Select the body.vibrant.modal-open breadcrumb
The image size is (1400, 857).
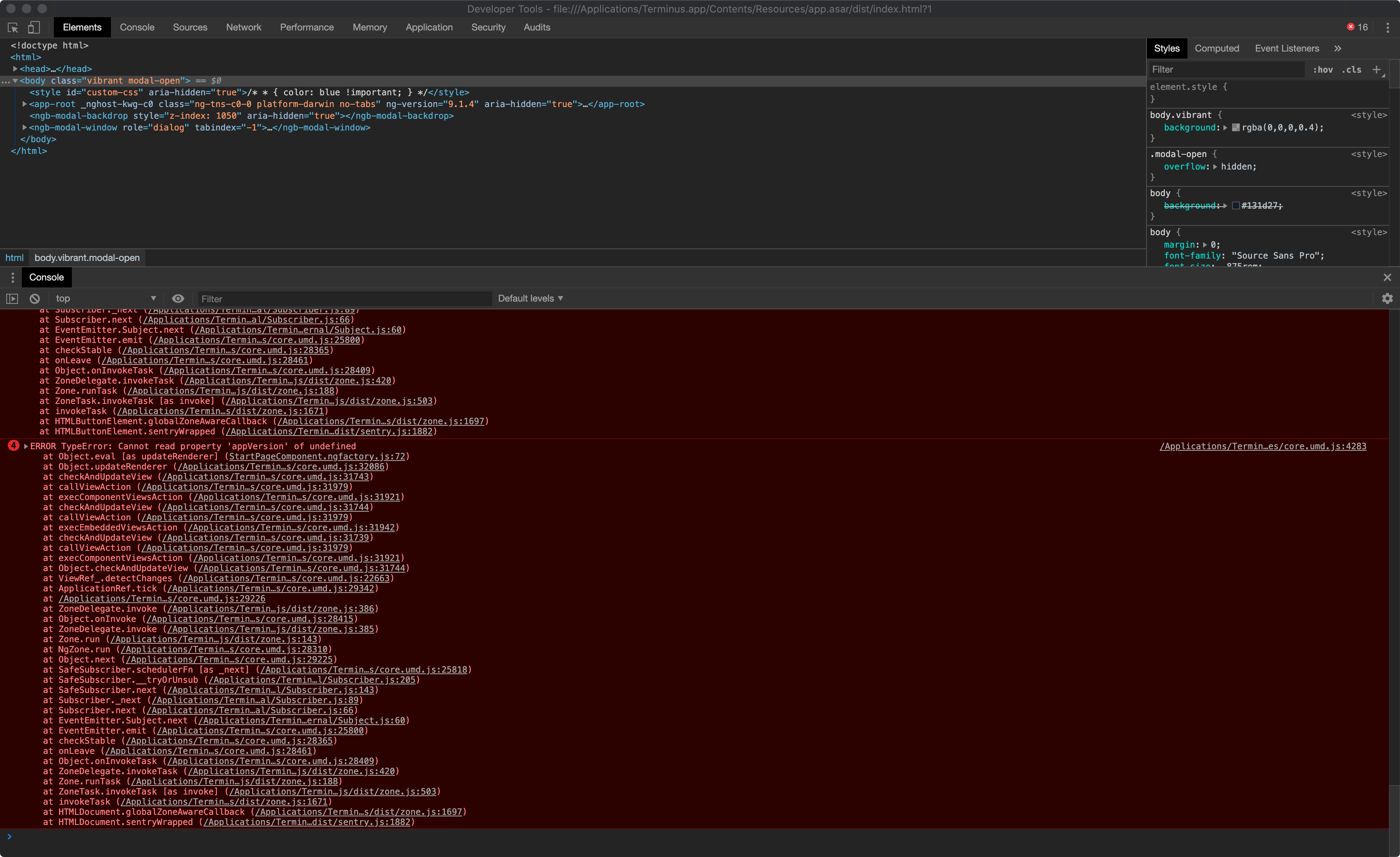tap(87, 257)
